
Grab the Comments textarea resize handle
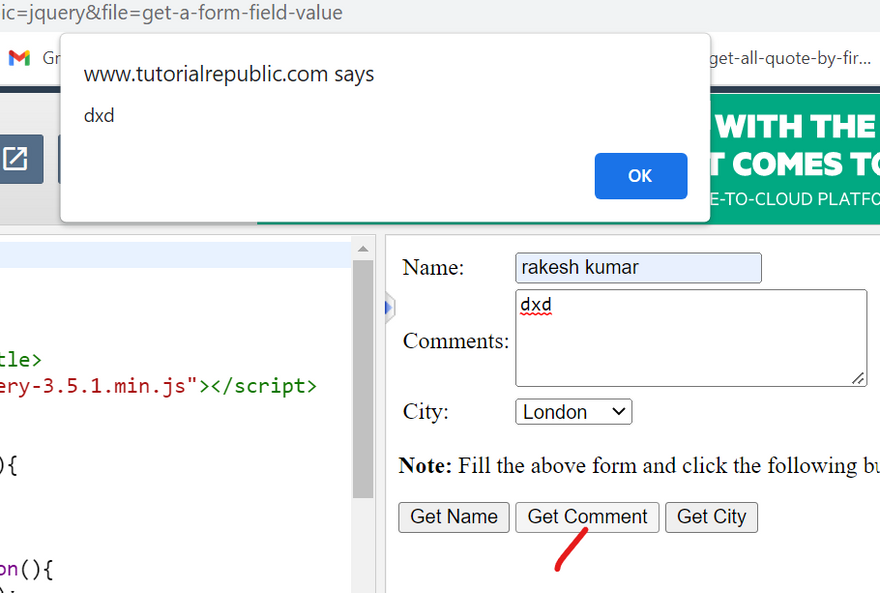coord(858,378)
